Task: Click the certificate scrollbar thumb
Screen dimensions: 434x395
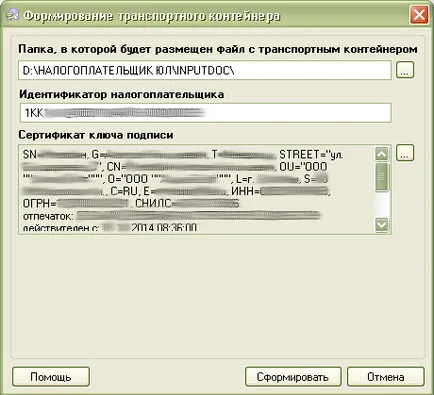Action: (382, 177)
